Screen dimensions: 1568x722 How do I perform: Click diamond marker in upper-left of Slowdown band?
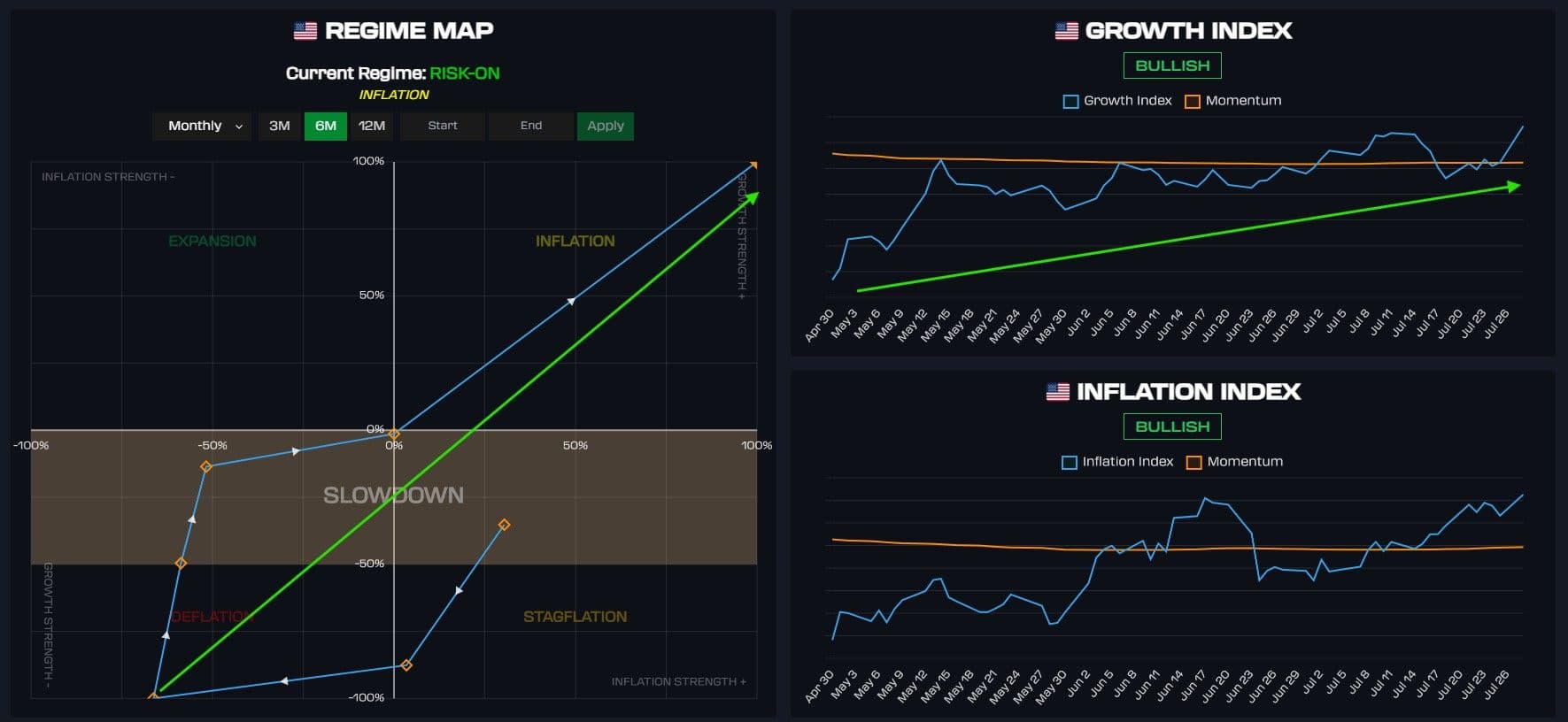pos(206,466)
